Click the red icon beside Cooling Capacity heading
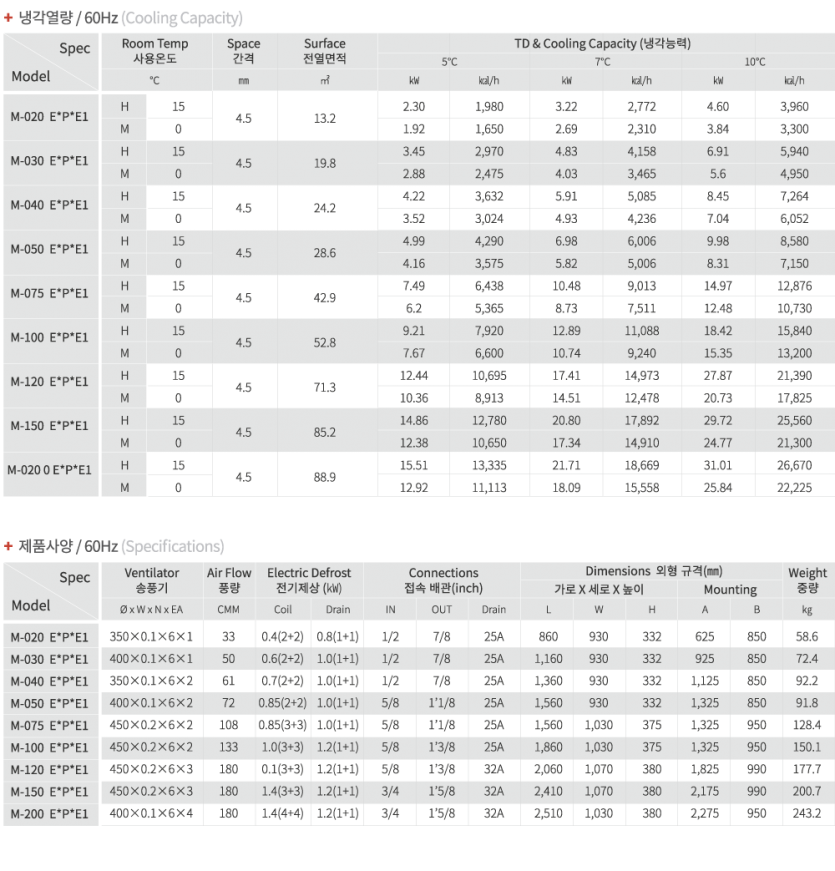The width and height of the screenshot is (835, 871). click(9, 18)
